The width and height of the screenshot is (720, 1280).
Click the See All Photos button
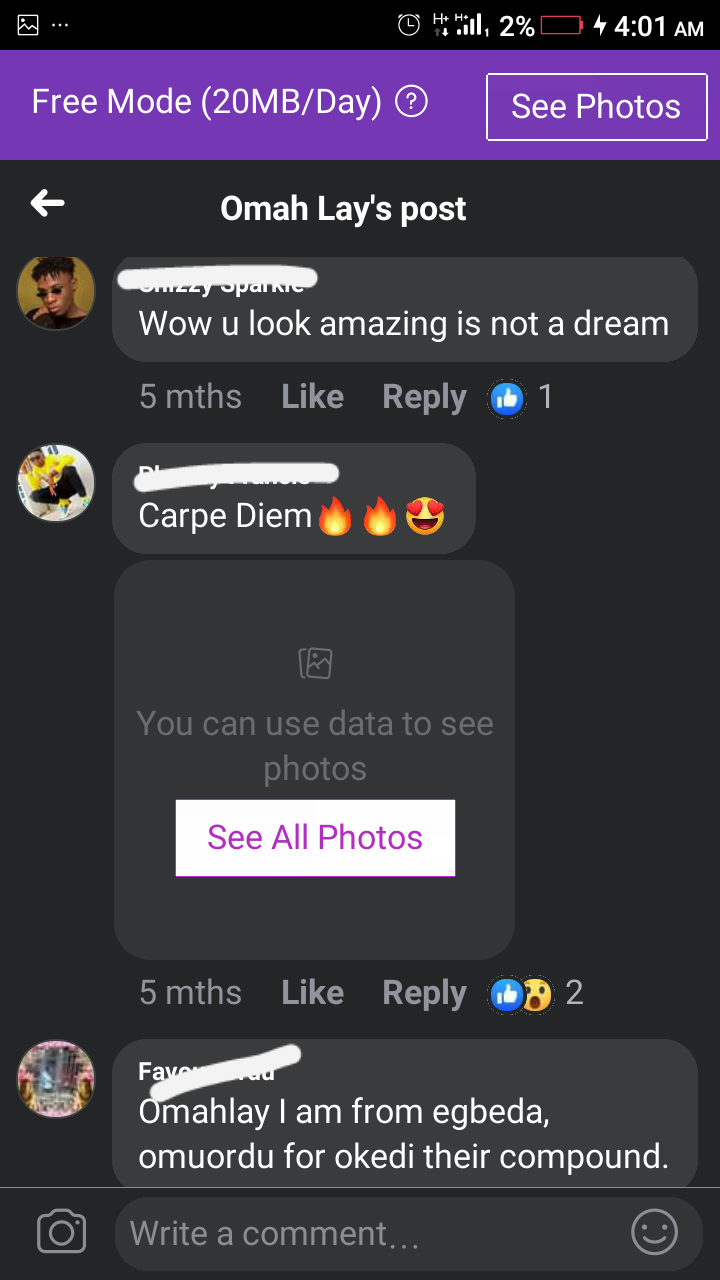(x=315, y=838)
